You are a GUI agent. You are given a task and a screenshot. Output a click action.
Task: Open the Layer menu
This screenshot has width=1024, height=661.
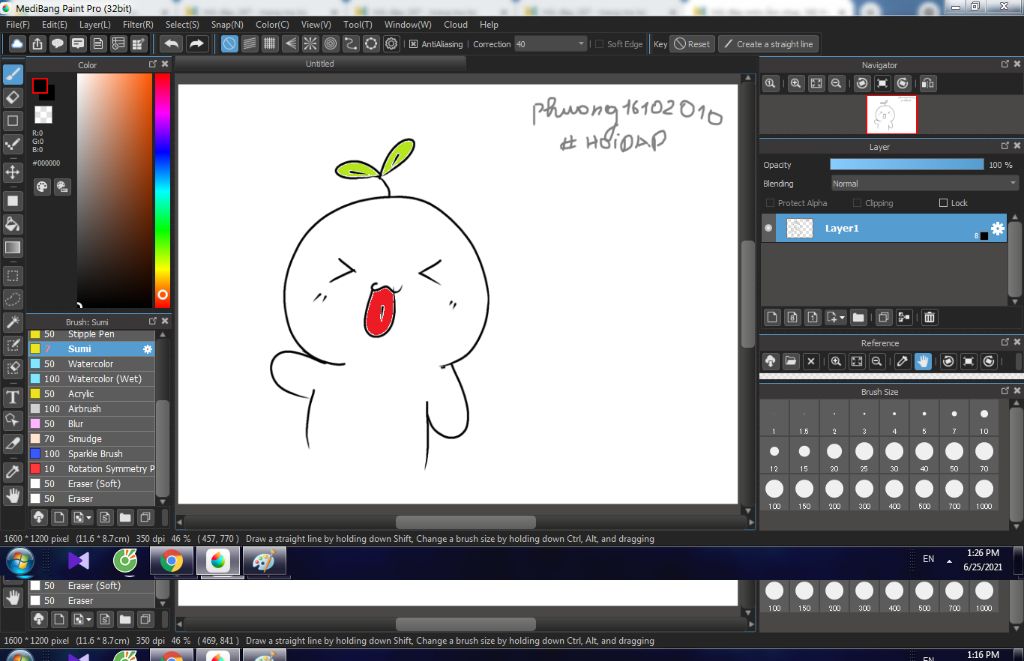pos(95,24)
